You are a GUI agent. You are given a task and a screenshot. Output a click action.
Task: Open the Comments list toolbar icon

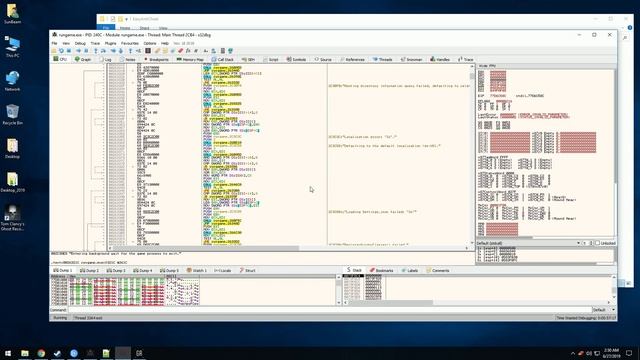click(165, 51)
